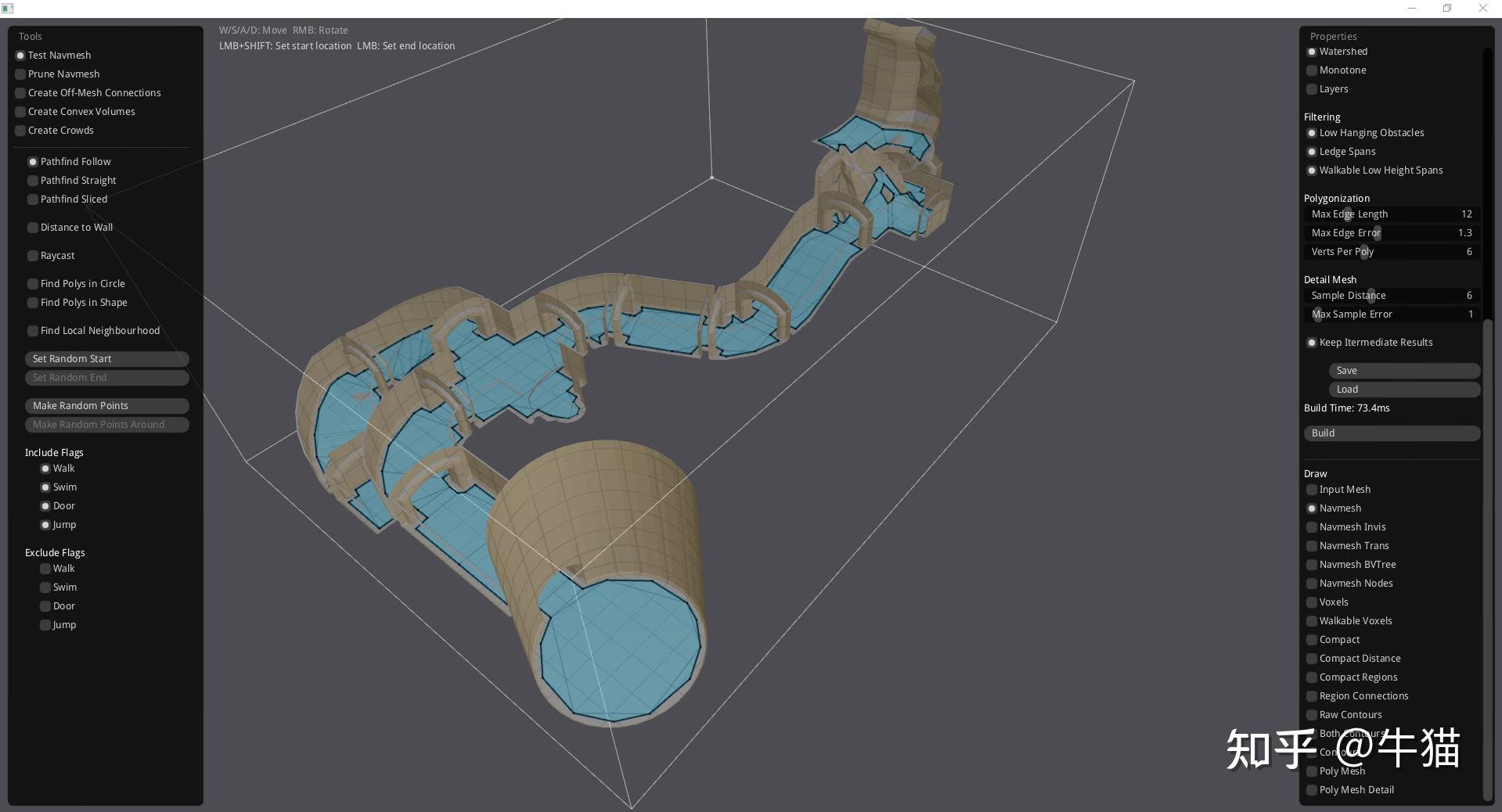The height and width of the screenshot is (812, 1502).
Task: Select Monotone partitioning option
Action: (1313, 70)
